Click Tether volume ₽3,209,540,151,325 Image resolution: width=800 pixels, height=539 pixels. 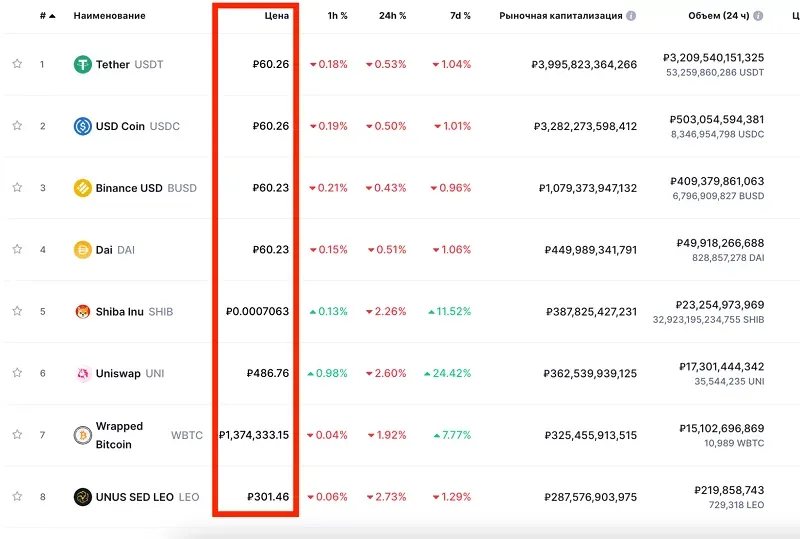click(x=714, y=58)
